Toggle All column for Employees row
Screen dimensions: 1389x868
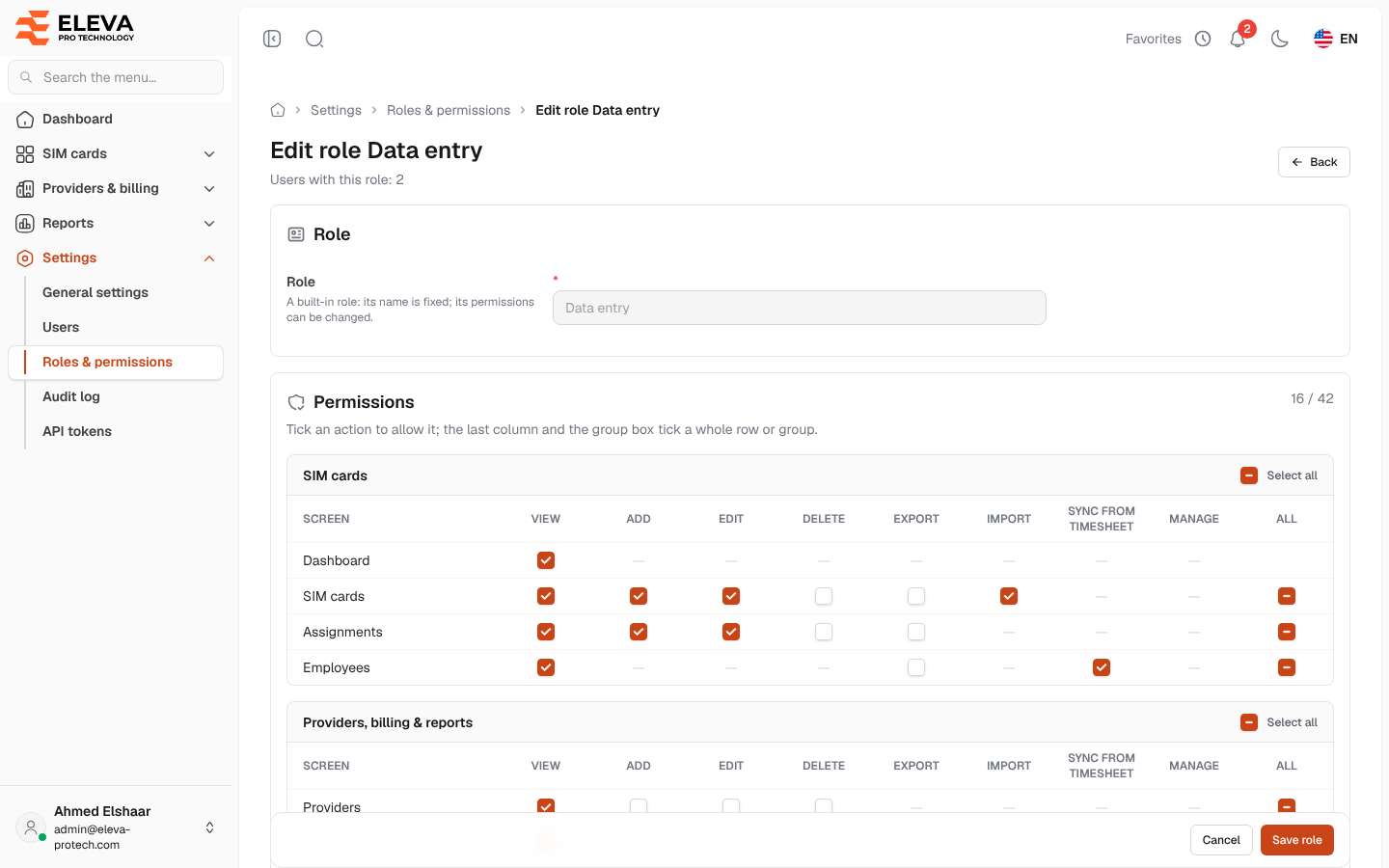pos(1287,667)
